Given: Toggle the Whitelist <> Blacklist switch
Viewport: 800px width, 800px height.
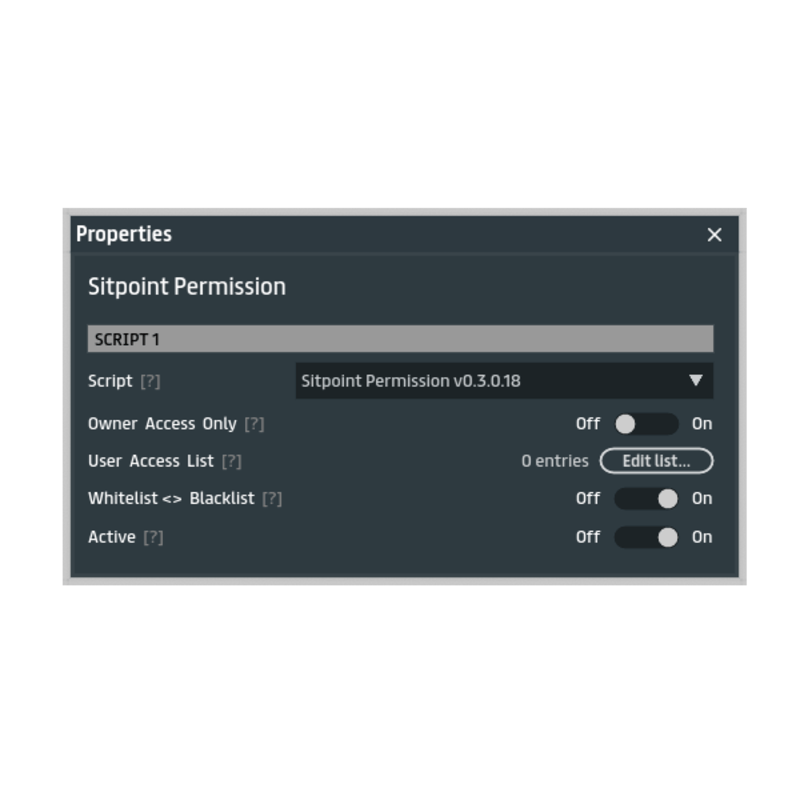Looking at the screenshot, I should coord(646,498).
